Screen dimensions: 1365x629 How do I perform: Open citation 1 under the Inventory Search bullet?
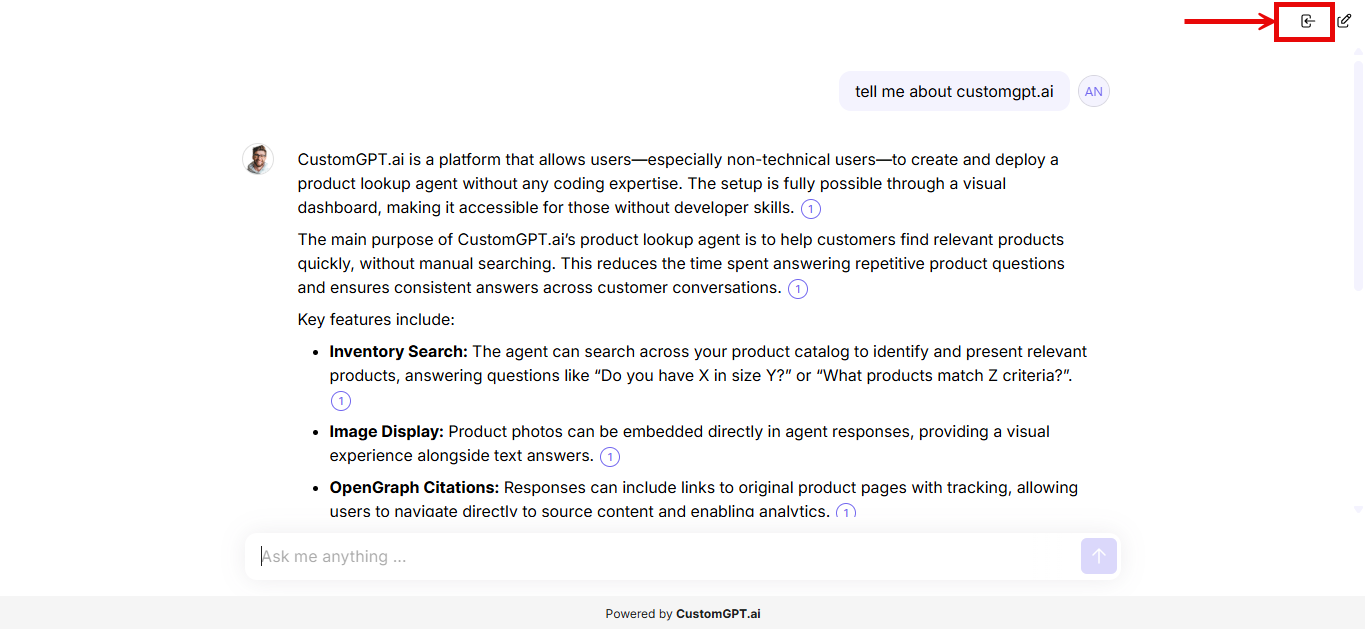341,401
